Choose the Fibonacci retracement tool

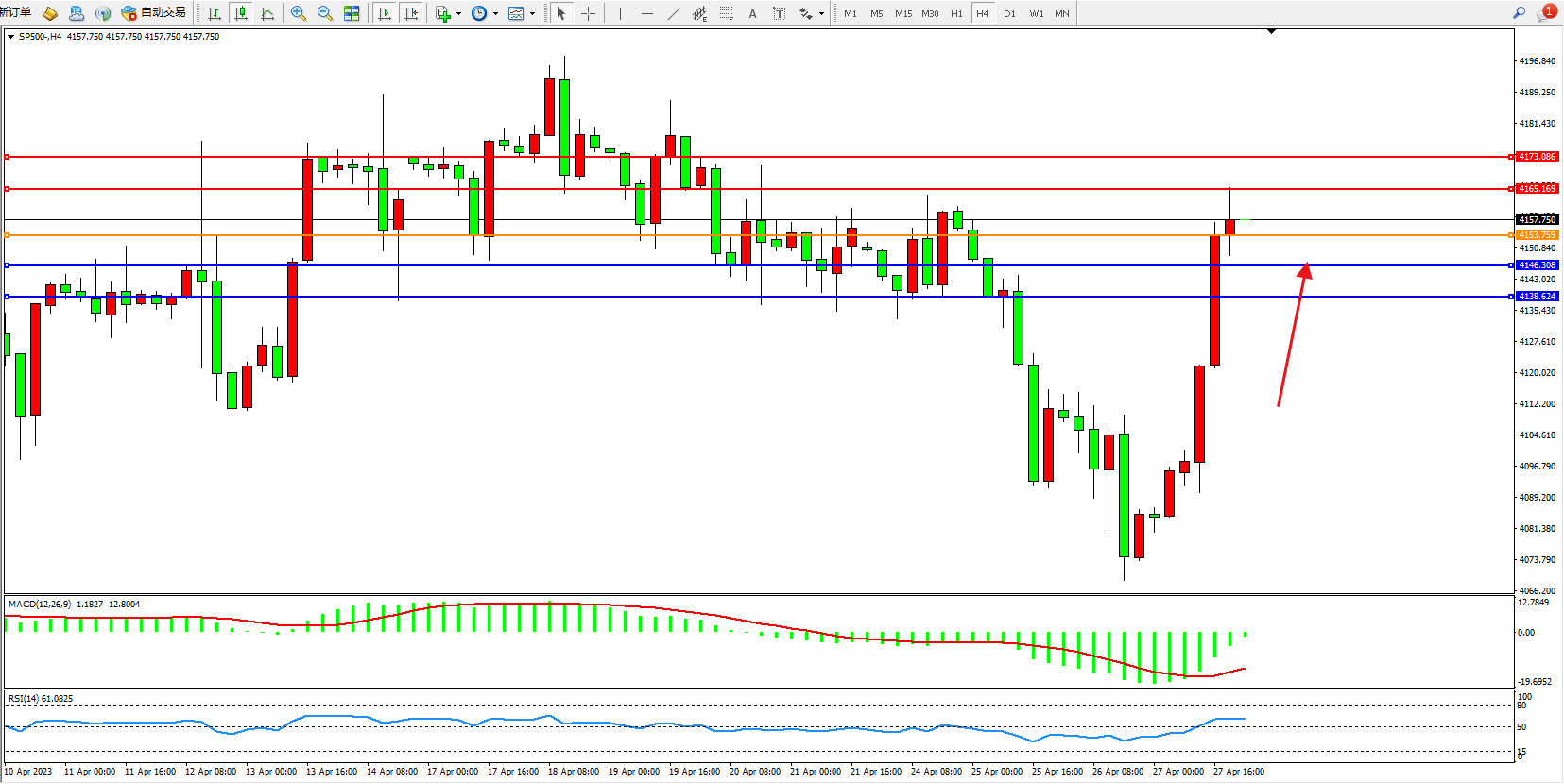tap(726, 13)
